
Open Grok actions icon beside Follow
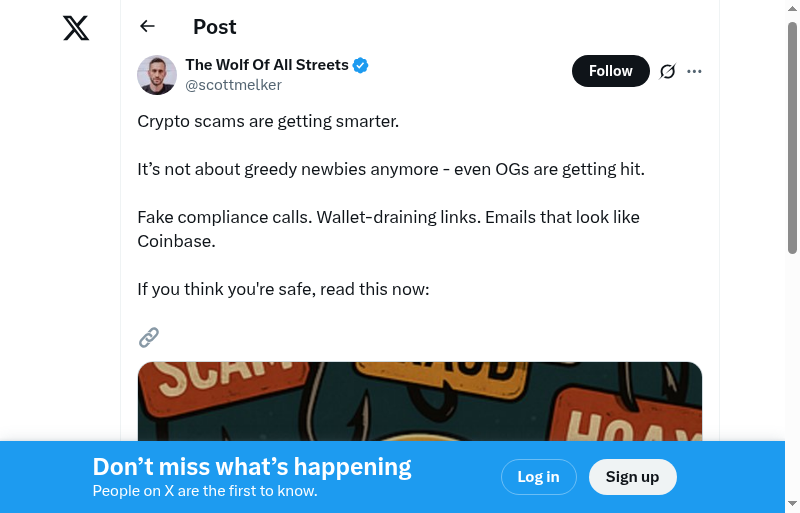pyautogui.click(x=668, y=71)
